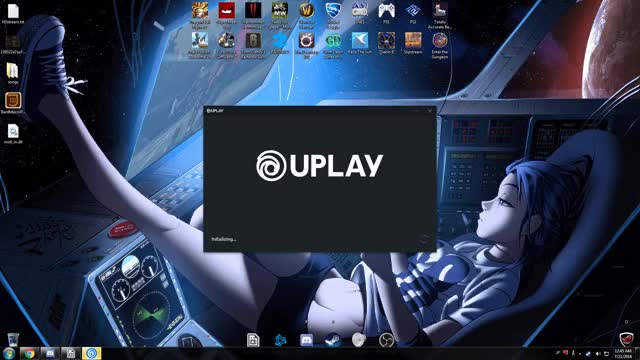Open the Discord icon in the dock
Image resolution: width=640 pixels, height=360 pixels.
[307, 340]
